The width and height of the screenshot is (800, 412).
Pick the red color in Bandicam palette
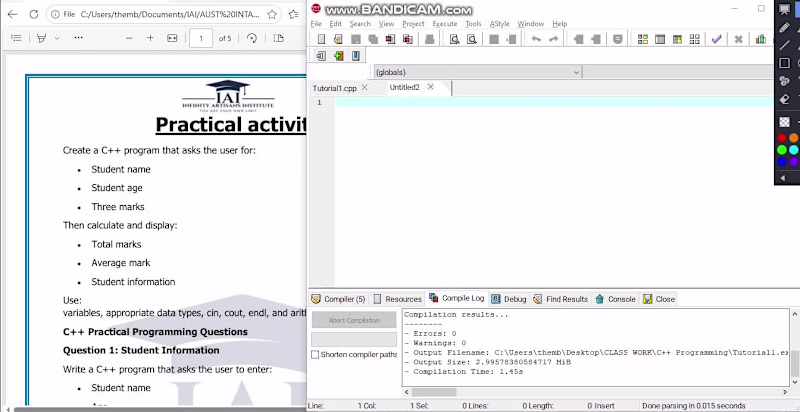782,138
